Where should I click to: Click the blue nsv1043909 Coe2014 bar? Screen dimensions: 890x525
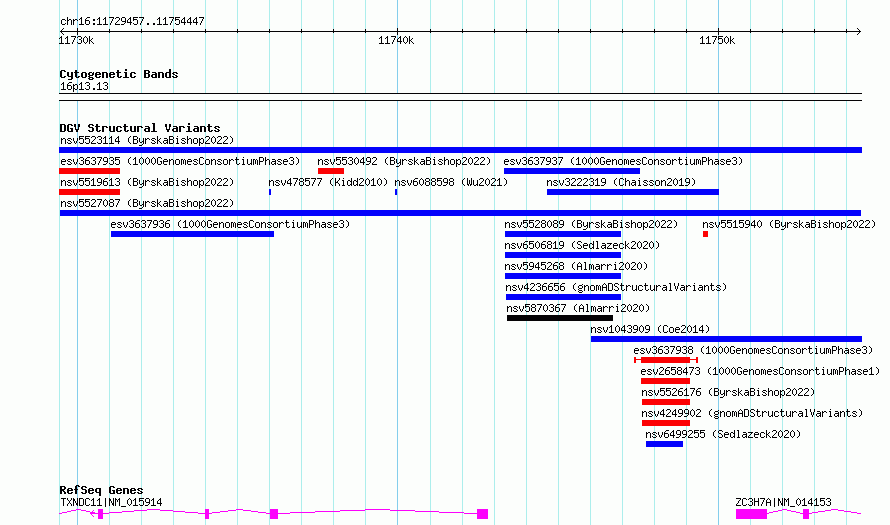pos(727,339)
